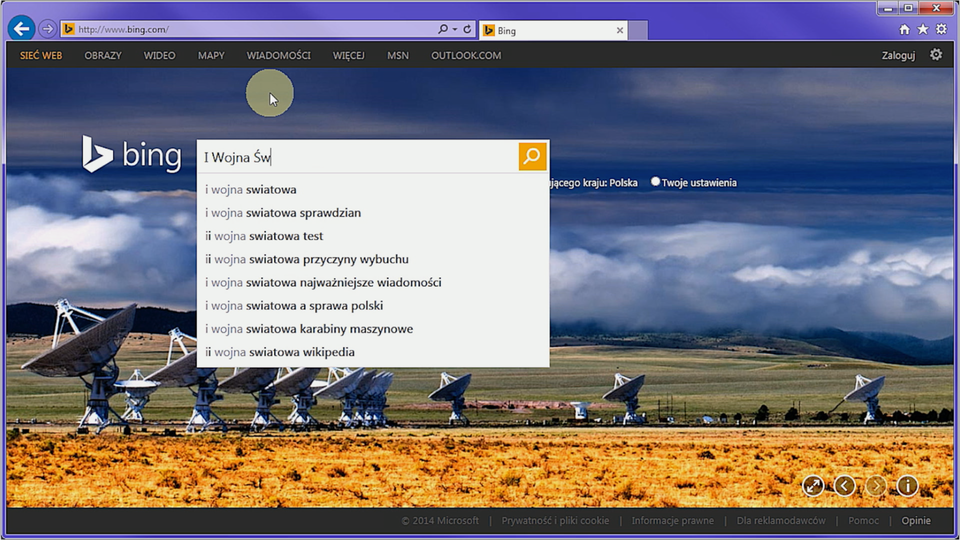Screen dimensions: 960x540
Task: Open 'Informacje prawne' footer link
Action: pos(673,520)
